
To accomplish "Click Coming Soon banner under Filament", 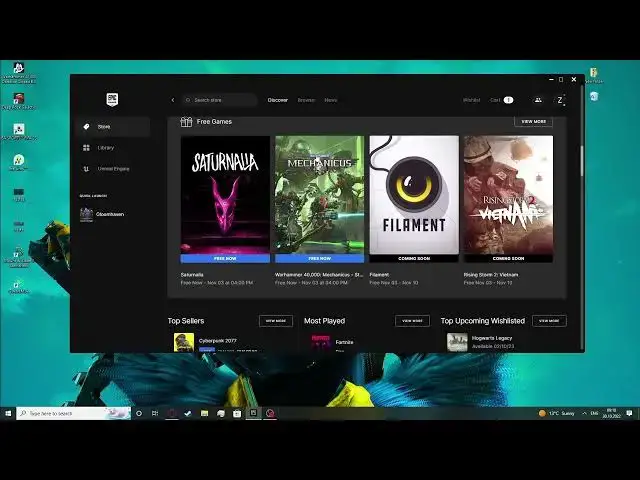I will pos(414,258).
